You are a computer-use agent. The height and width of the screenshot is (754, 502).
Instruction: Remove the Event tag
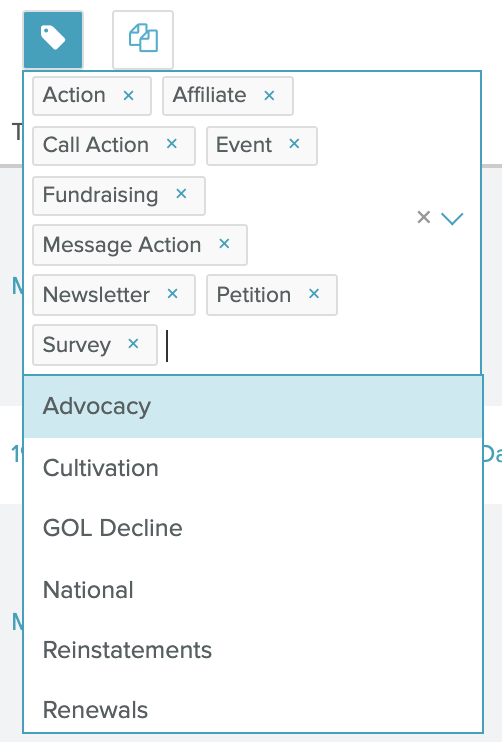point(294,144)
